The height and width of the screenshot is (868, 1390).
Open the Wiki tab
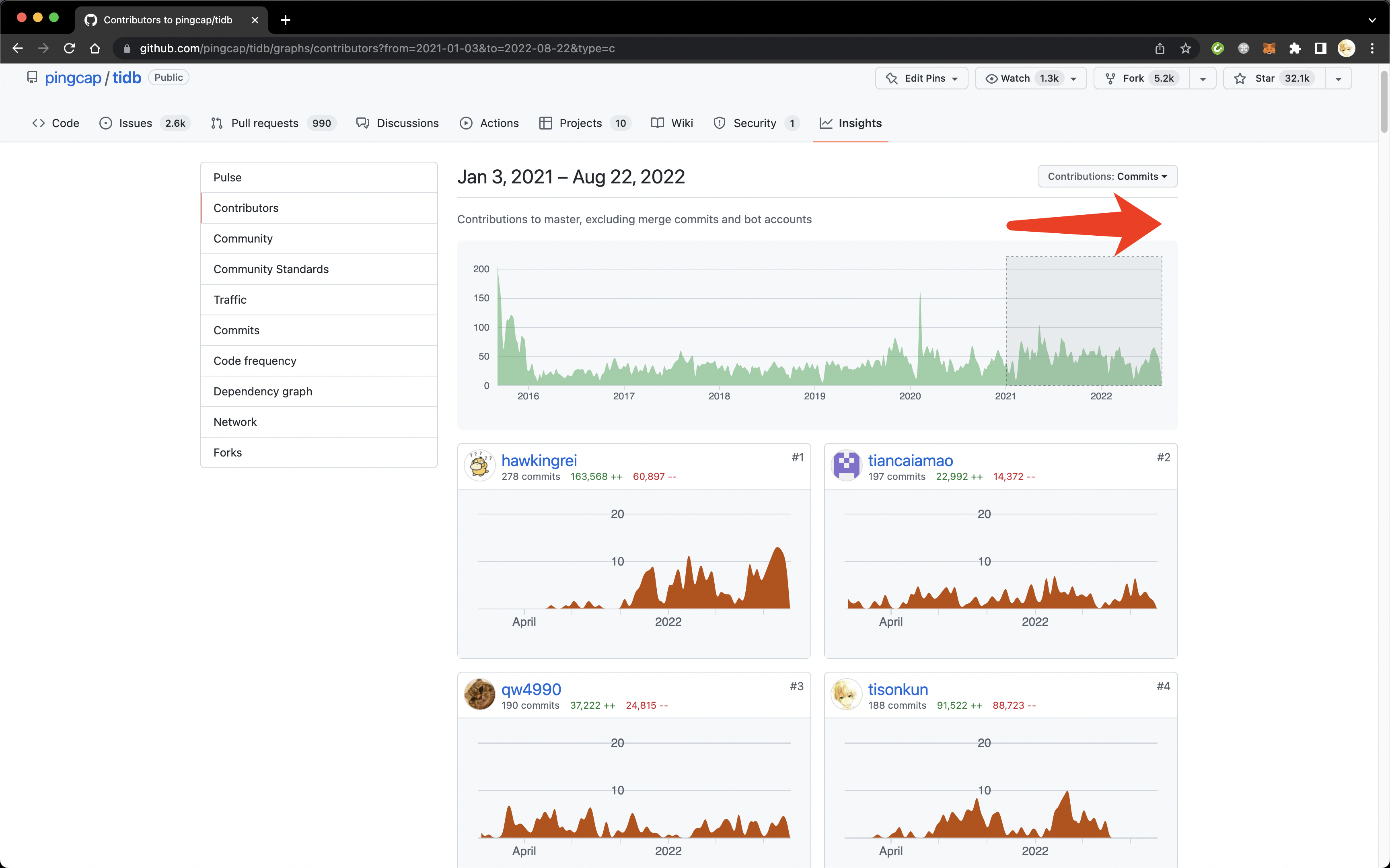click(x=672, y=123)
